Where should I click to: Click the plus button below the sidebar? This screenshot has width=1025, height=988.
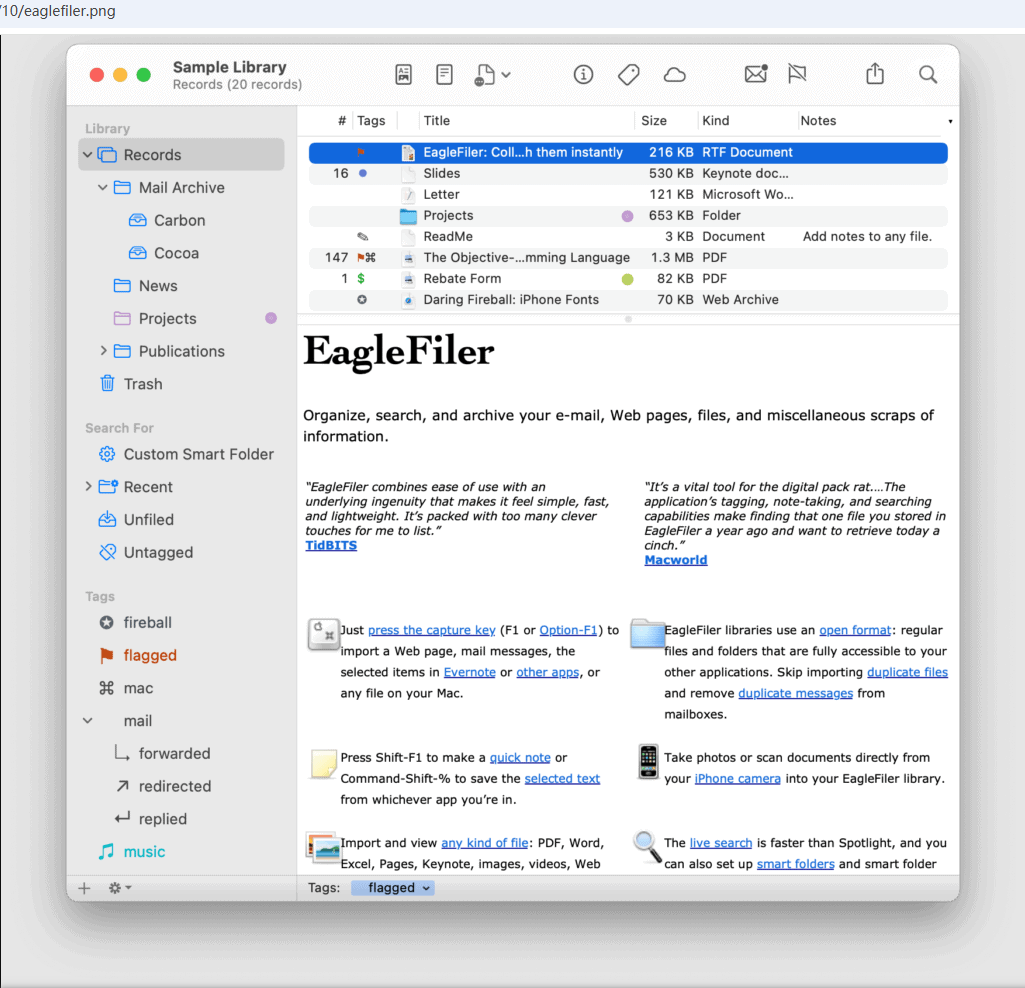pos(84,888)
